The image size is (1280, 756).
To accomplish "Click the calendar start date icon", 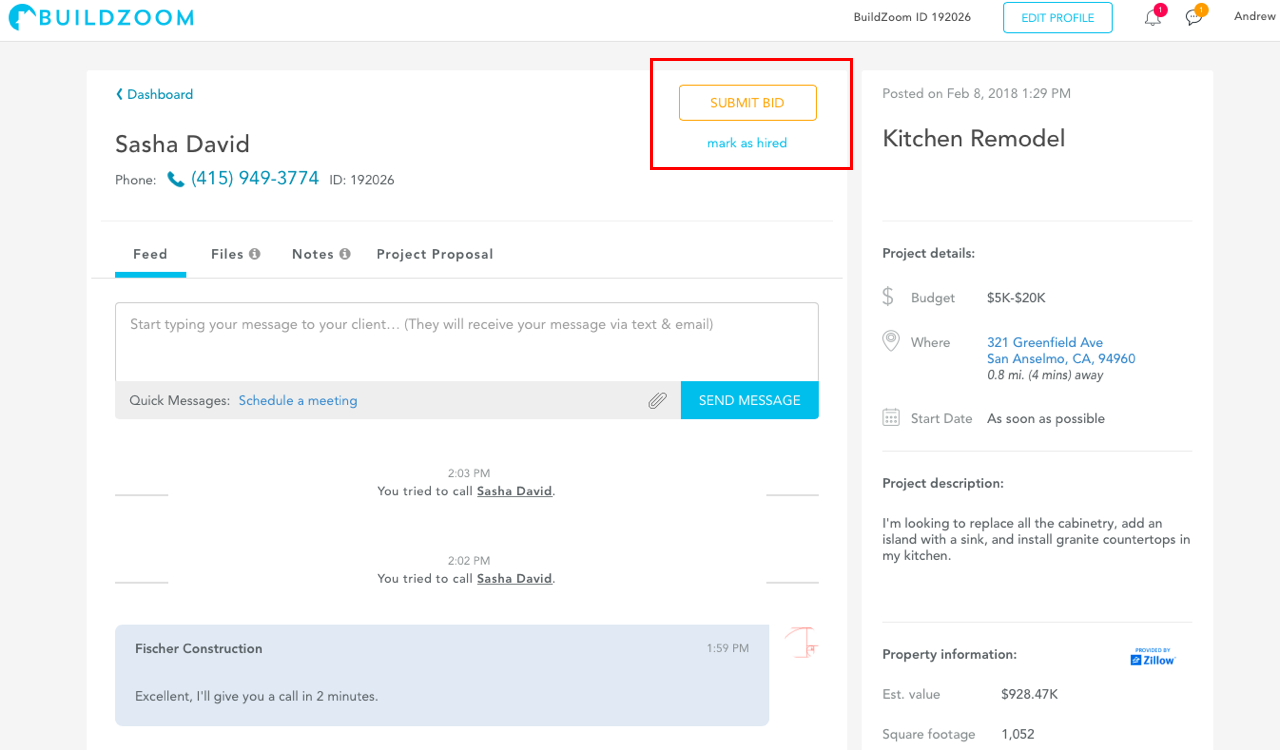I will [891, 418].
